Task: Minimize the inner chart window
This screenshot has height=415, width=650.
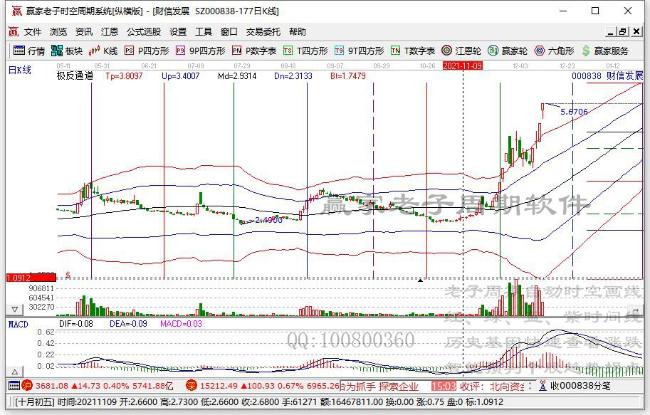Action: click(x=611, y=32)
